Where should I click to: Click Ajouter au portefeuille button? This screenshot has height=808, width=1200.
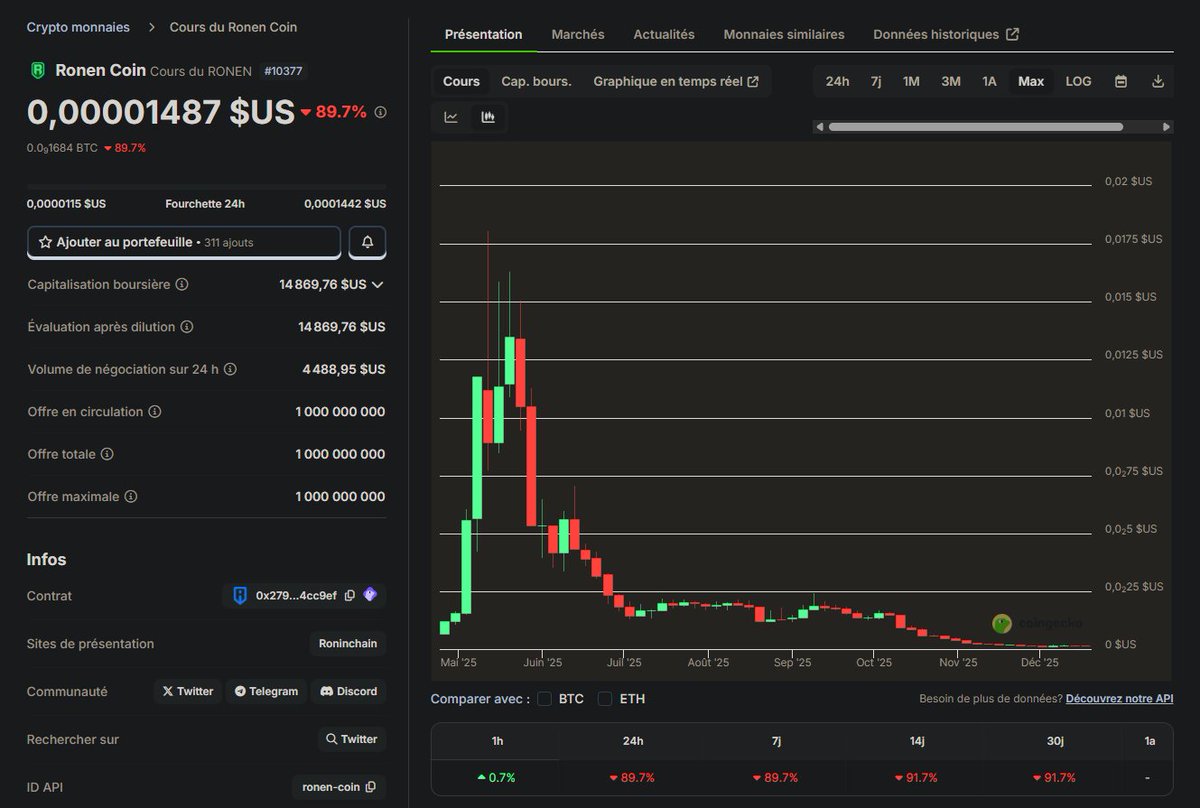point(184,242)
